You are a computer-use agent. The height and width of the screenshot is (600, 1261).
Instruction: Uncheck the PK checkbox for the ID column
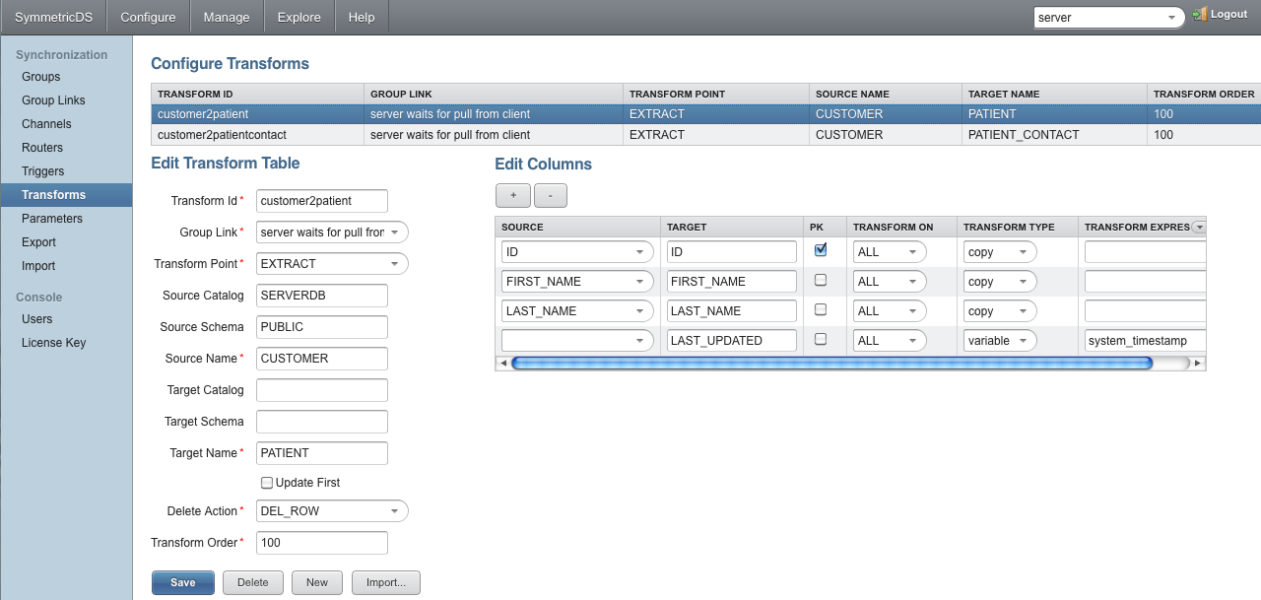[820, 251]
